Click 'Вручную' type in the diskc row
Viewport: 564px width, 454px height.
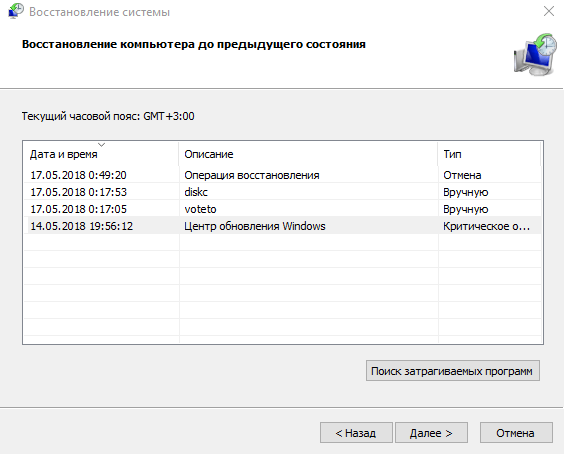click(x=465, y=192)
